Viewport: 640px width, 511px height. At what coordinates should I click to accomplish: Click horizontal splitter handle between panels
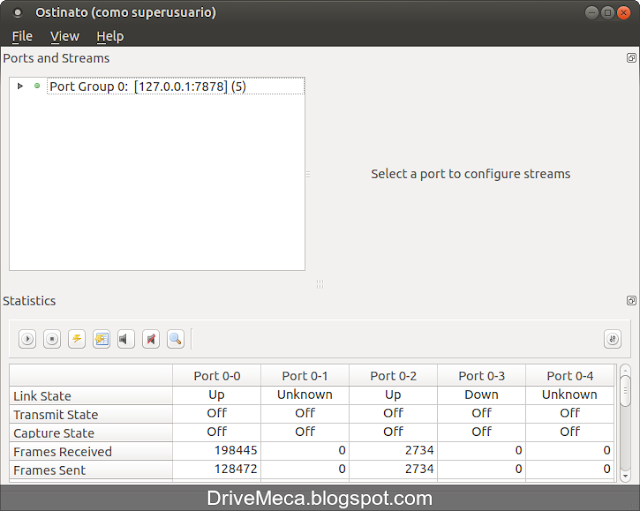tap(320, 284)
